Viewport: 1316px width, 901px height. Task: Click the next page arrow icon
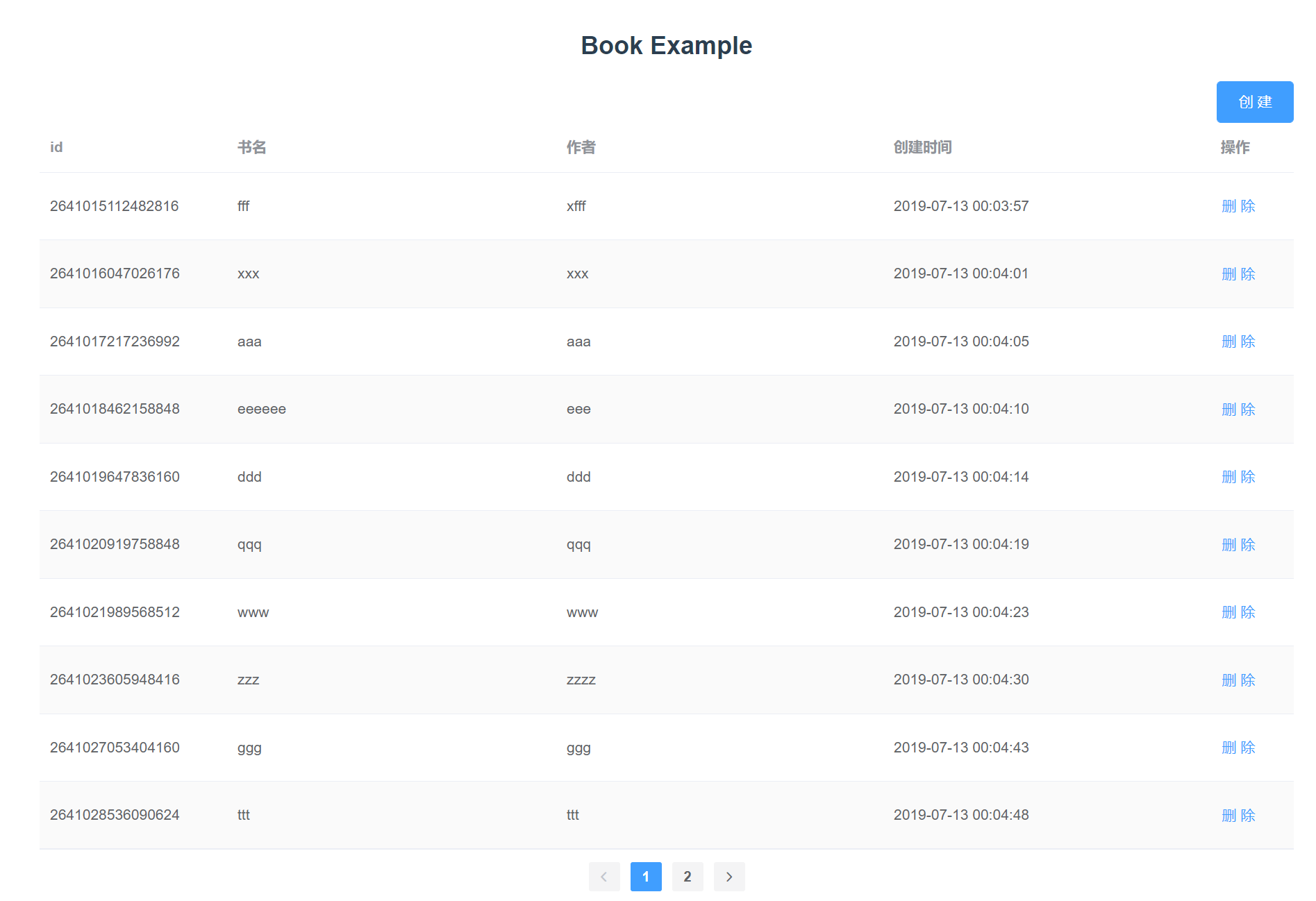point(729,877)
